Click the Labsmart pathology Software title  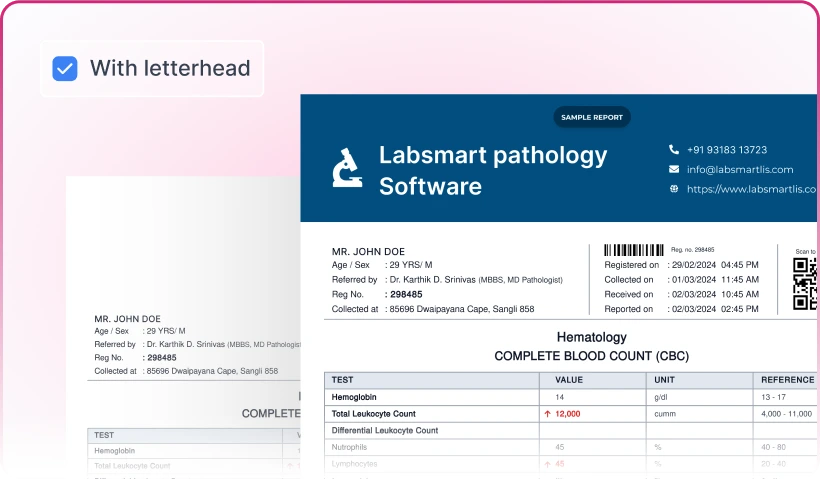[x=493, y=170]
